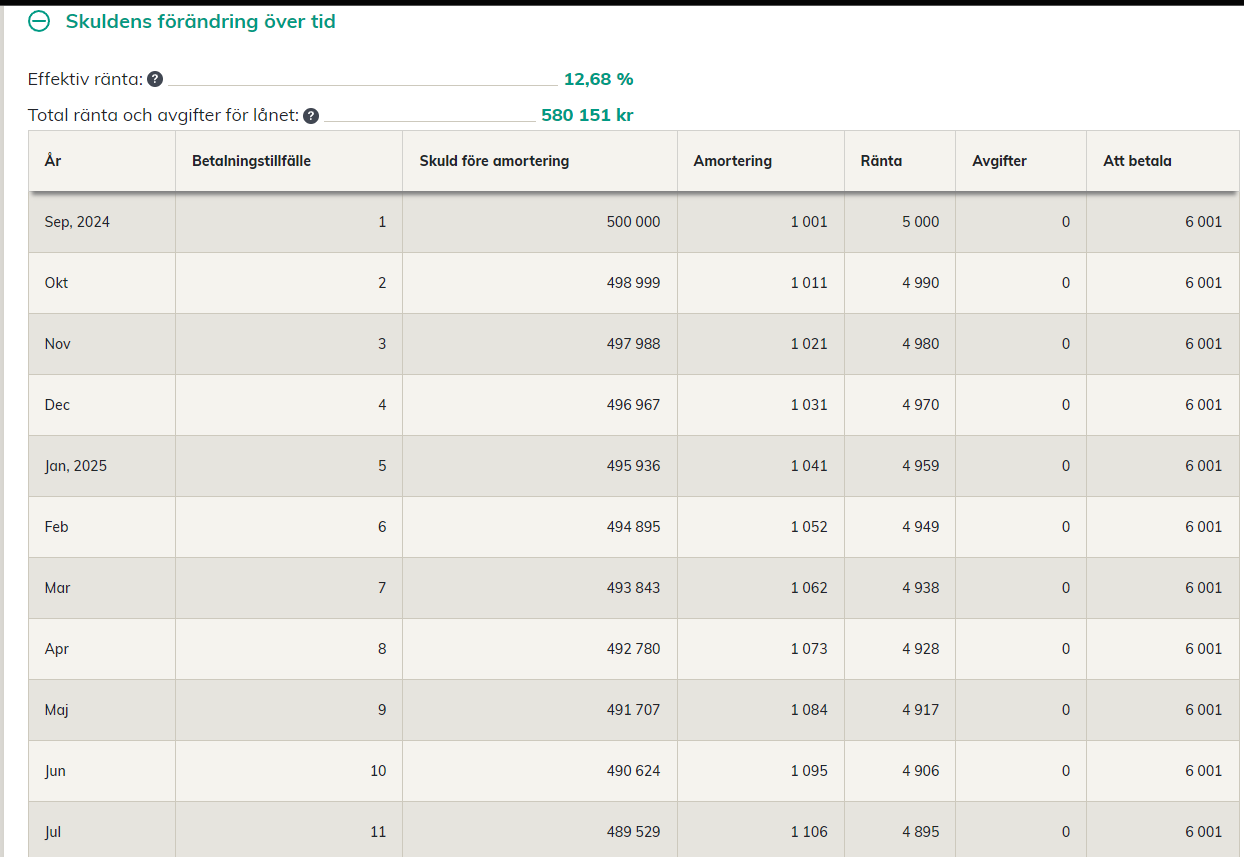Select the 12,68 % effective interest value
The width and height of the screenshot is (1244, 857).
click(598, 80)
